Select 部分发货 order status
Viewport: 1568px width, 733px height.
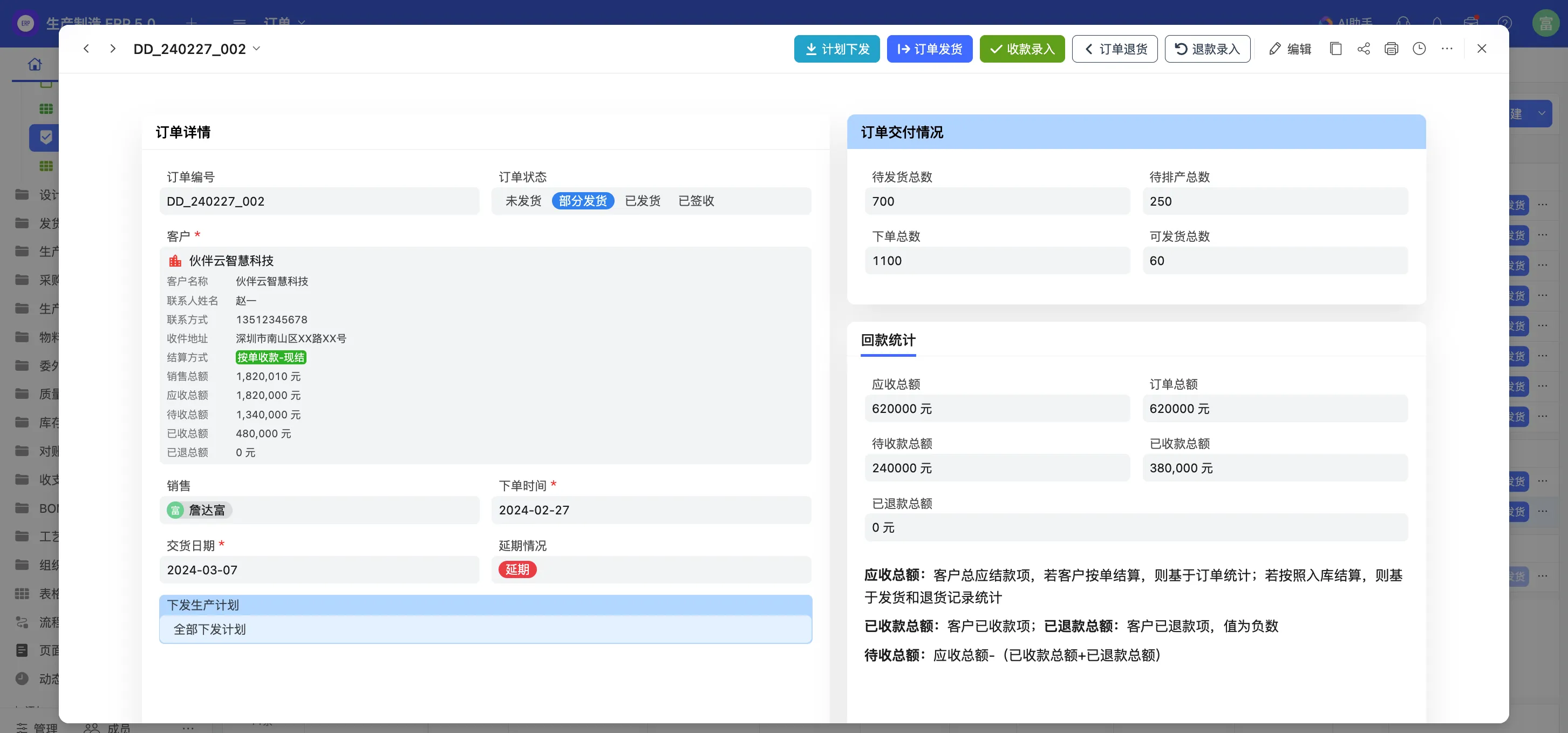(x=583, y=201)
